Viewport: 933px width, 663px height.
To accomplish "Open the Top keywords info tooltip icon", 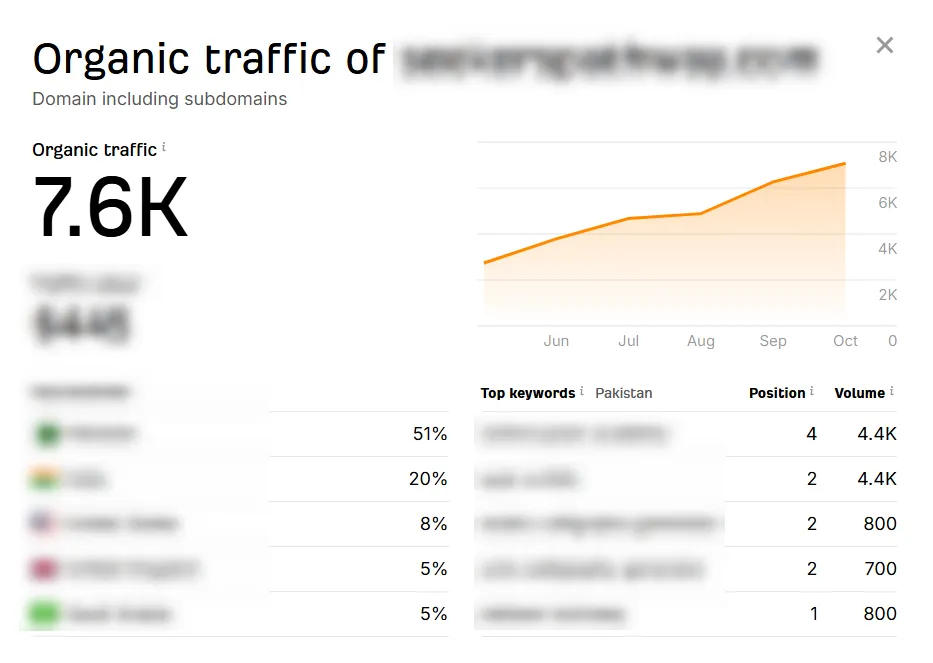I will pos(582,391).
